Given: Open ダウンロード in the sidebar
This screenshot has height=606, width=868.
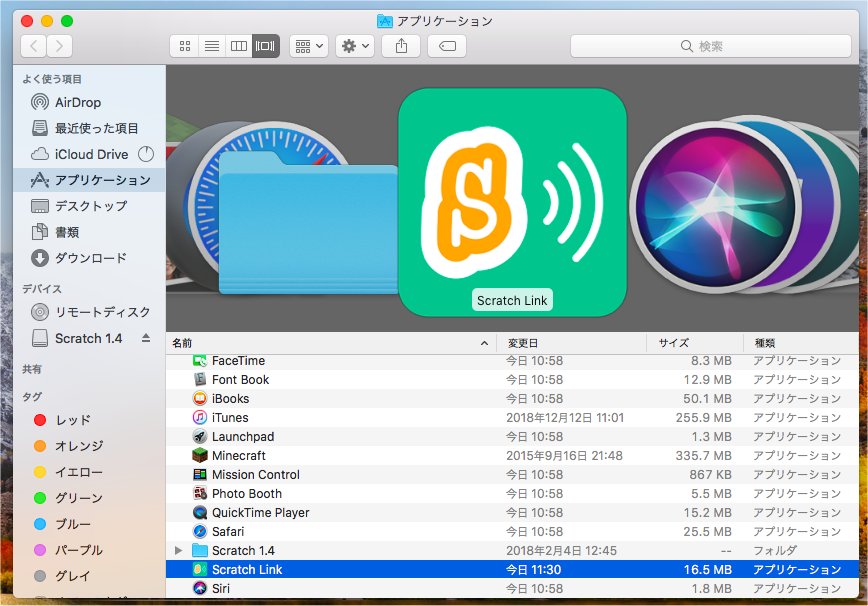Looking at the screenshot, I should coord(90,258).
